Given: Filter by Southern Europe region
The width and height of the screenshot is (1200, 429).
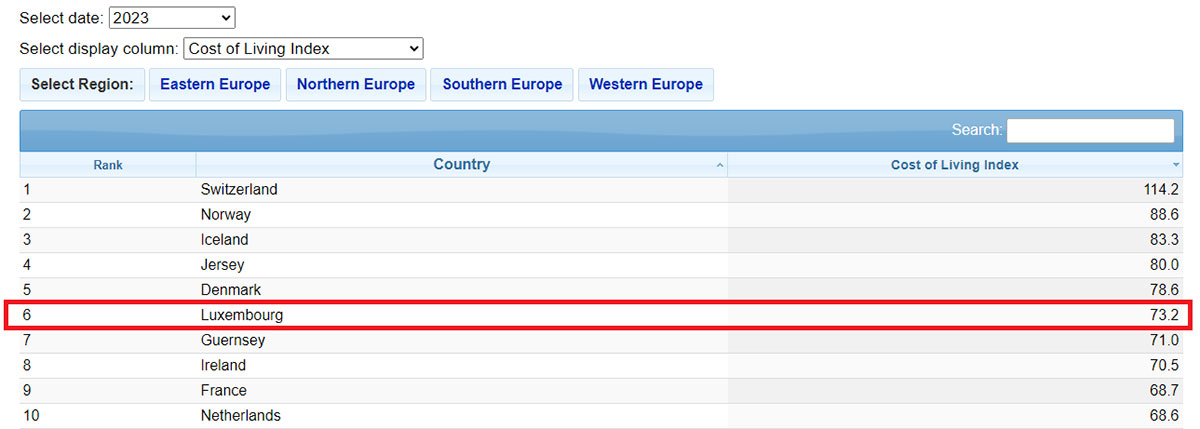Looking at the screenshot, I should (x=502, y=84).
